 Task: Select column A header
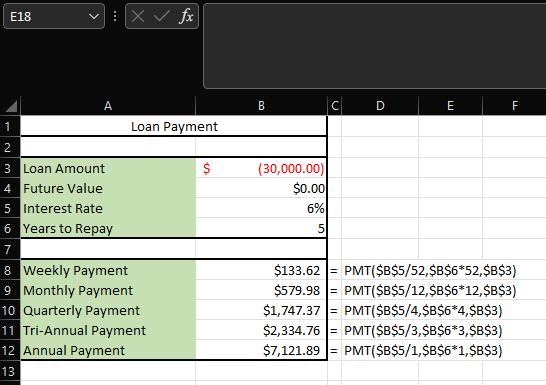(x=108, y=106)
